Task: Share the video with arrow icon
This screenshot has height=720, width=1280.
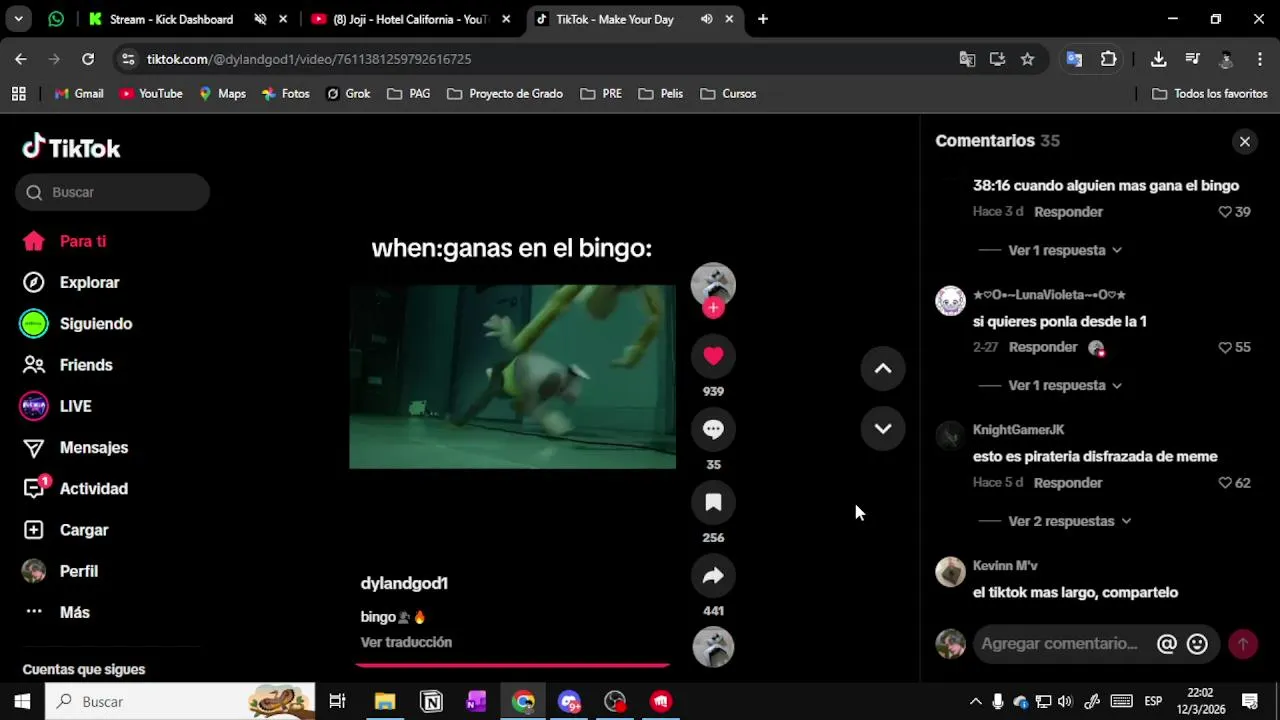Action: tap(713, 575)
